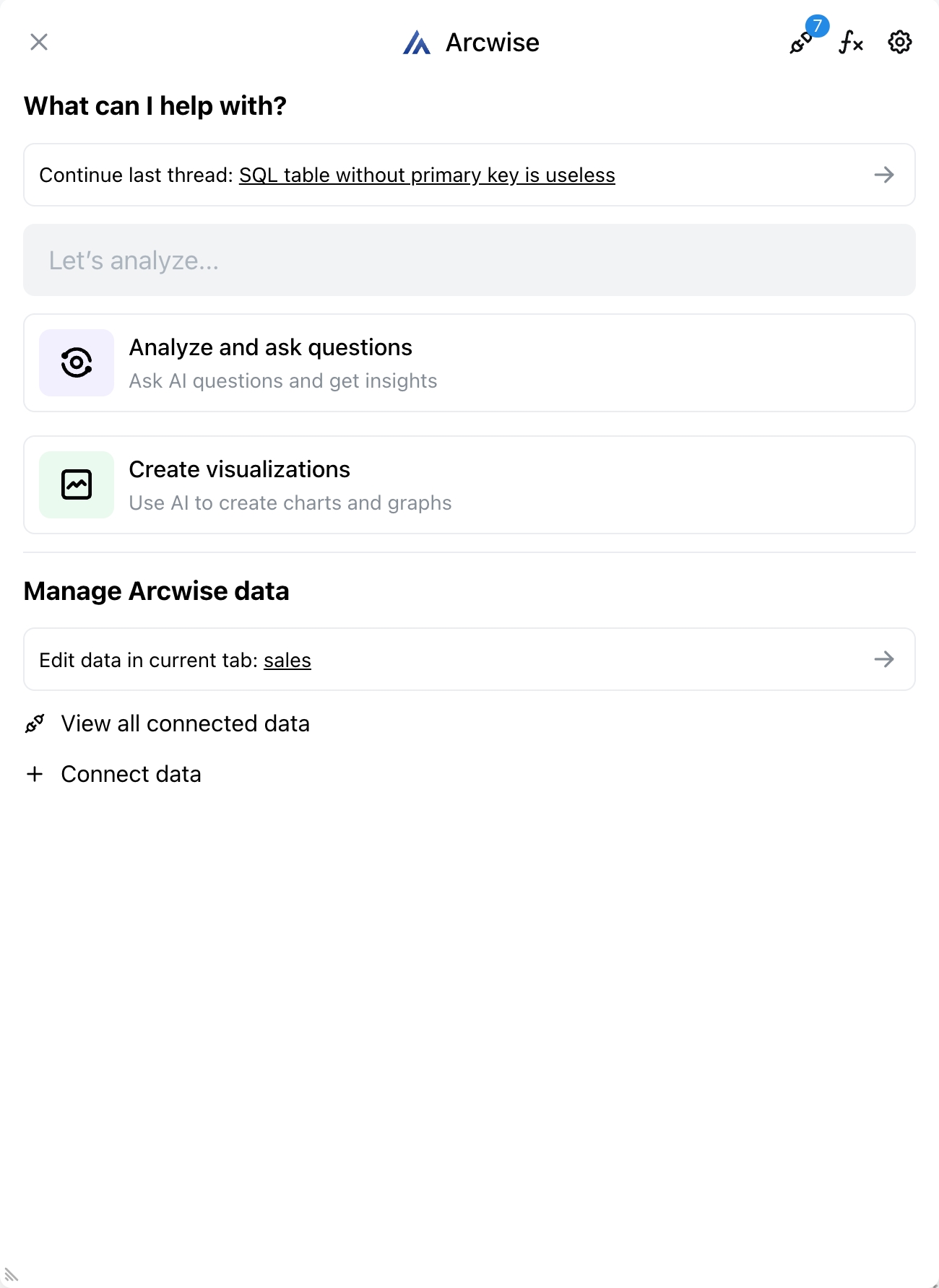This screenshot has height=1288, width=939.
Task: Select Analyze and ask questions option
Action: [x=469, y=363]
